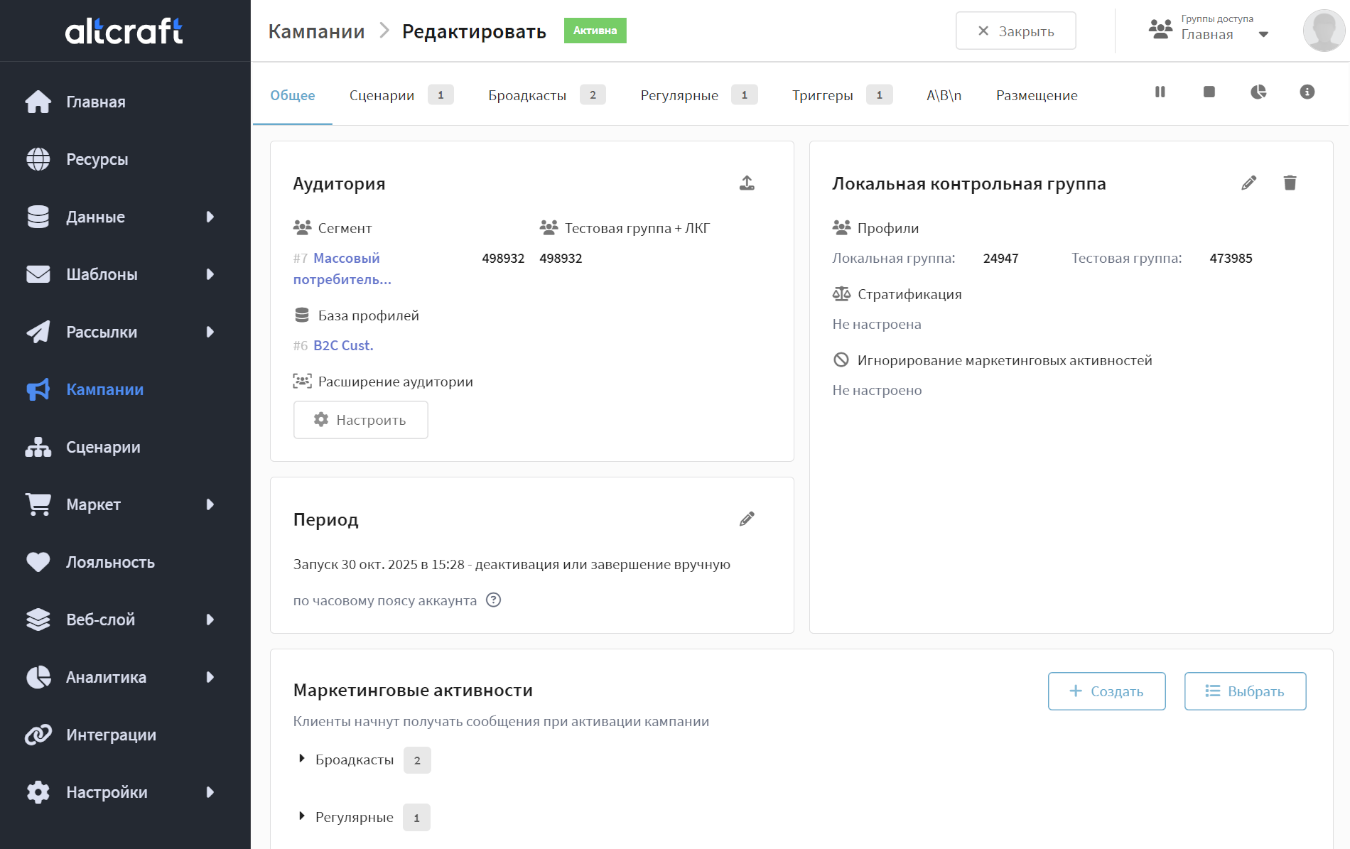1350x849 pixels.
Task: Stop the campaign using the stop icon
Action: pyautogui.click(x=1209, y=92)
